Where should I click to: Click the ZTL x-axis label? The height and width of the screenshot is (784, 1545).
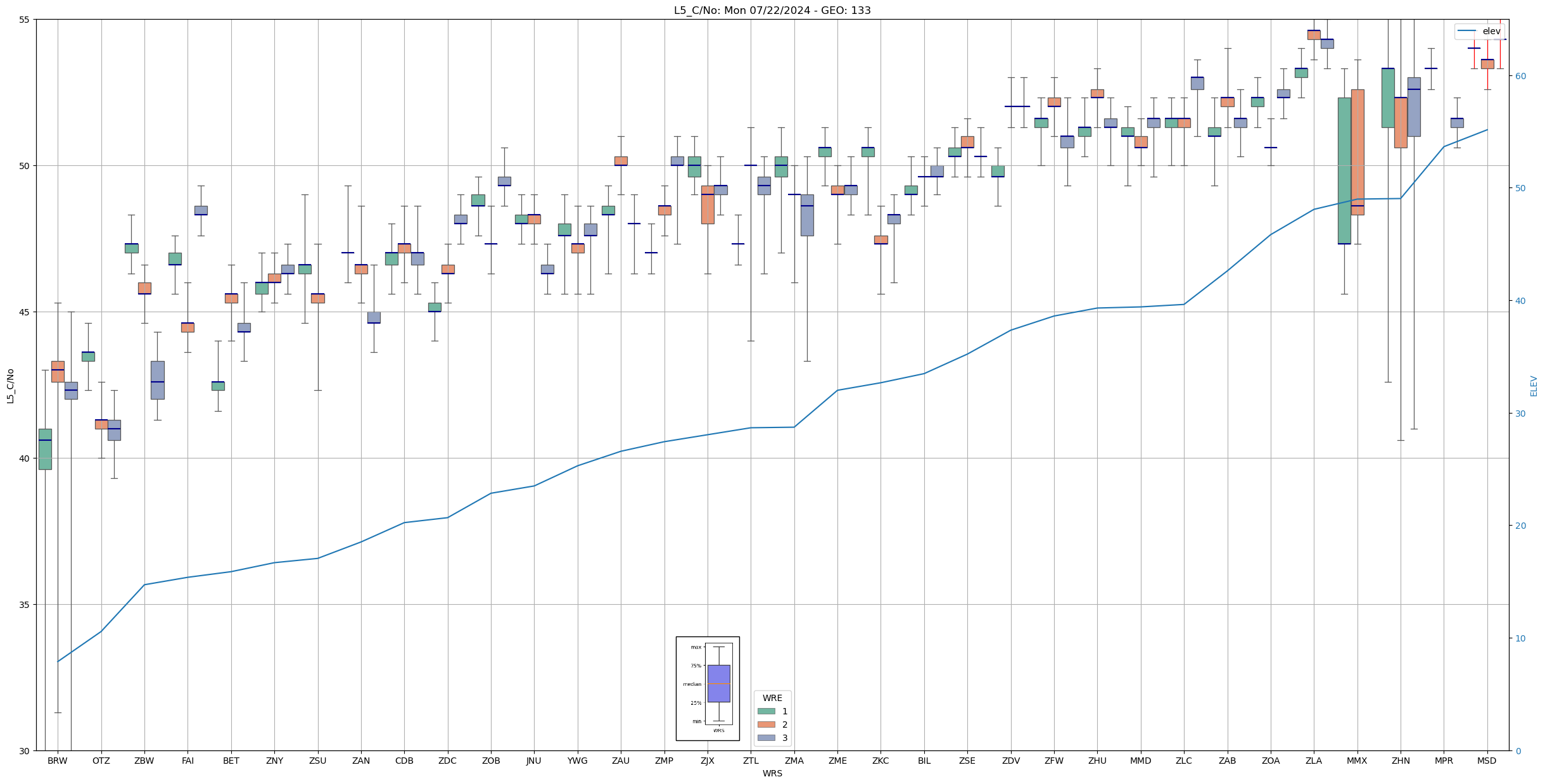(751, 761)
